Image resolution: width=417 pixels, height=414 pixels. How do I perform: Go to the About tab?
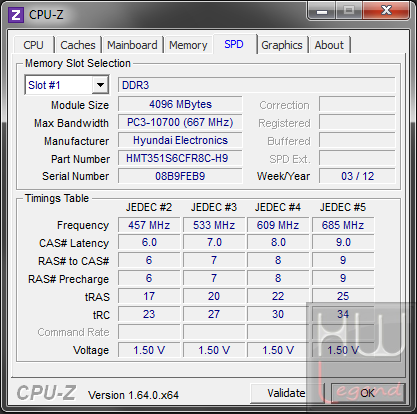pyautogui.click(x=329, y=45)
